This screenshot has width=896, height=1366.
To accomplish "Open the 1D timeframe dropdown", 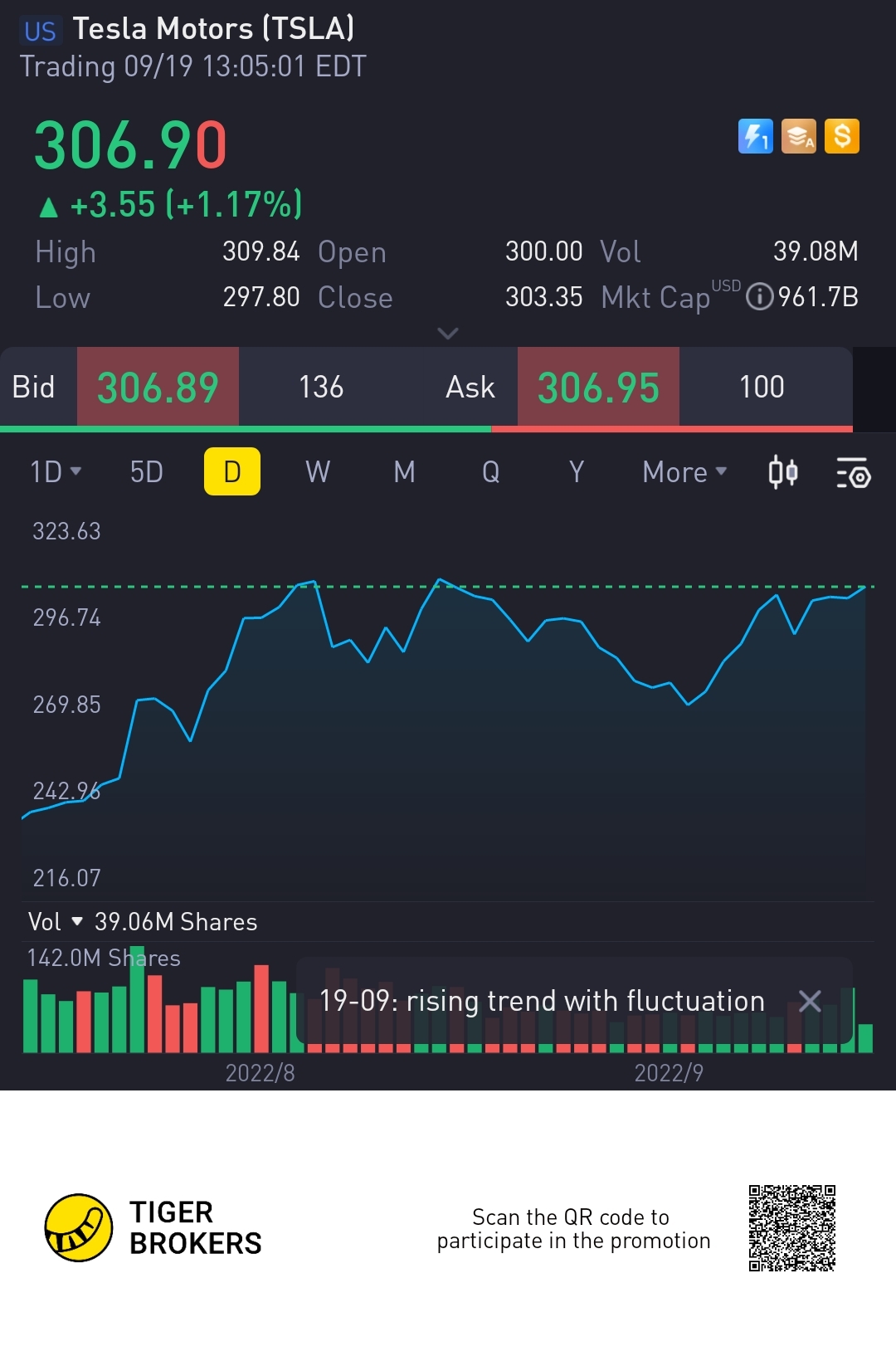I will pyautogui.click(x=56, y=472).
